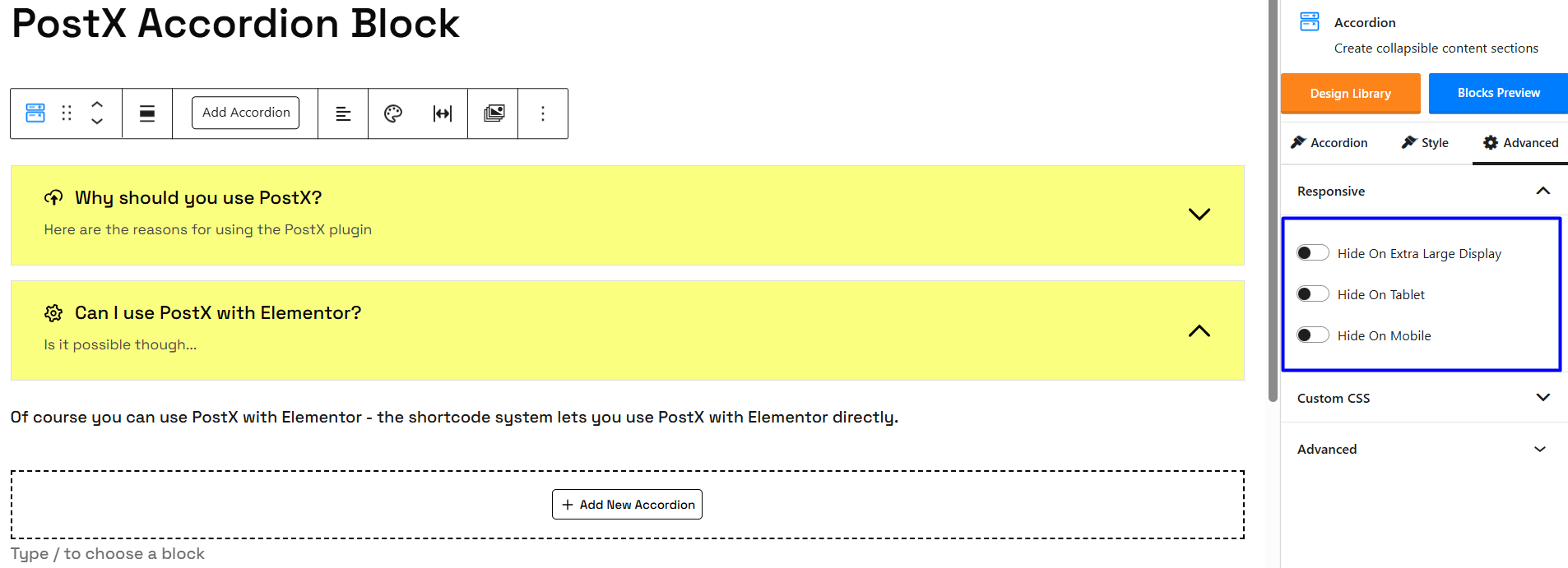
Task: Open the Design Library
Action: pyautogui.click(x=1350, y=94)
